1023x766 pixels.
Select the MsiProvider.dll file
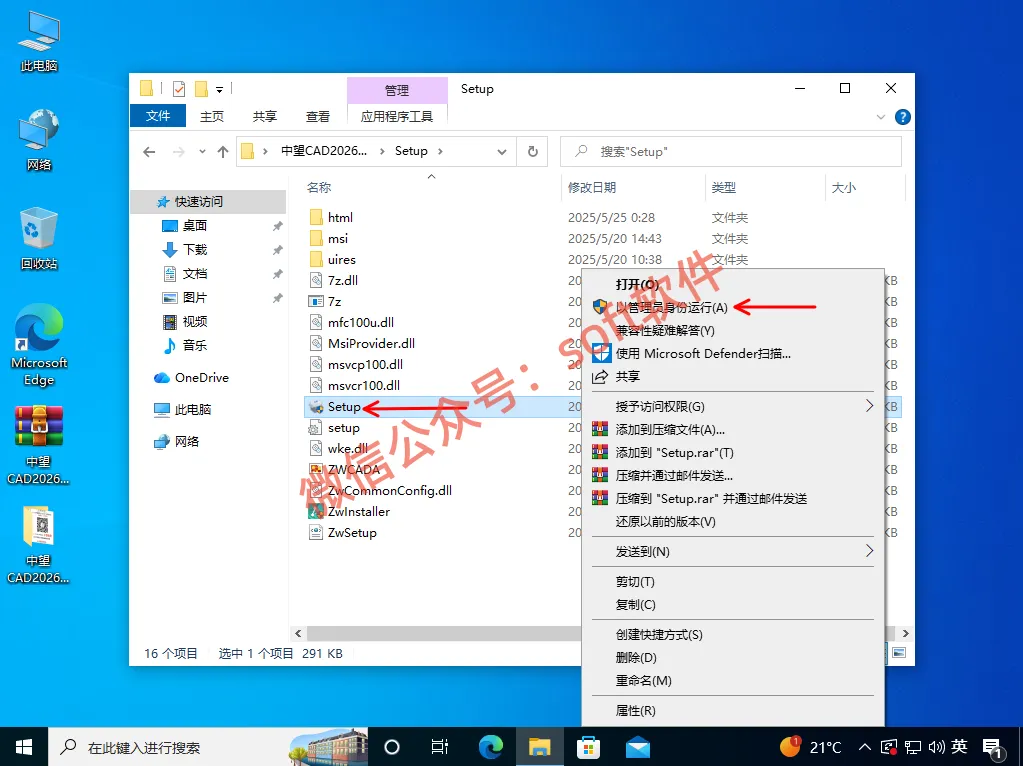point(371,343)
